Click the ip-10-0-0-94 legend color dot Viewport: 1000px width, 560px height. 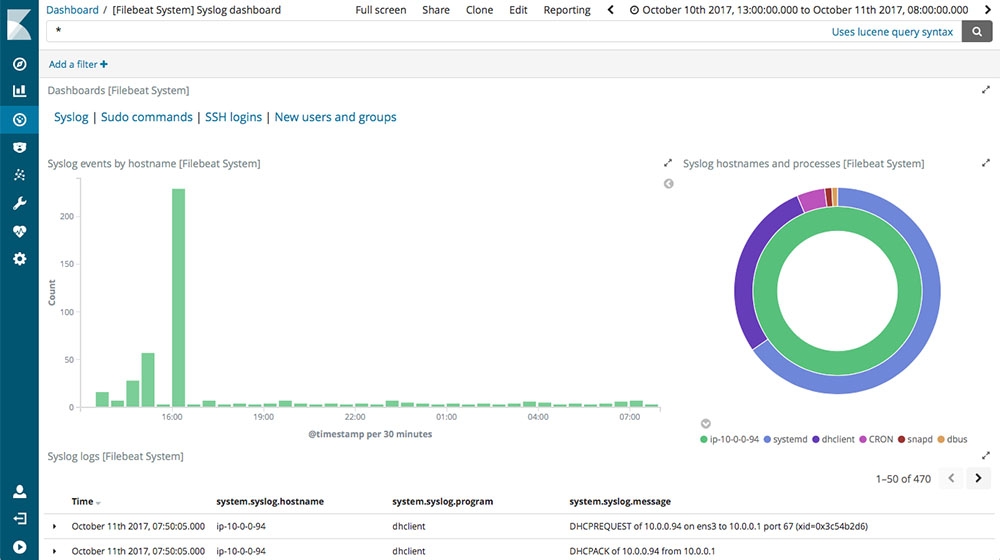pos(703,439)
